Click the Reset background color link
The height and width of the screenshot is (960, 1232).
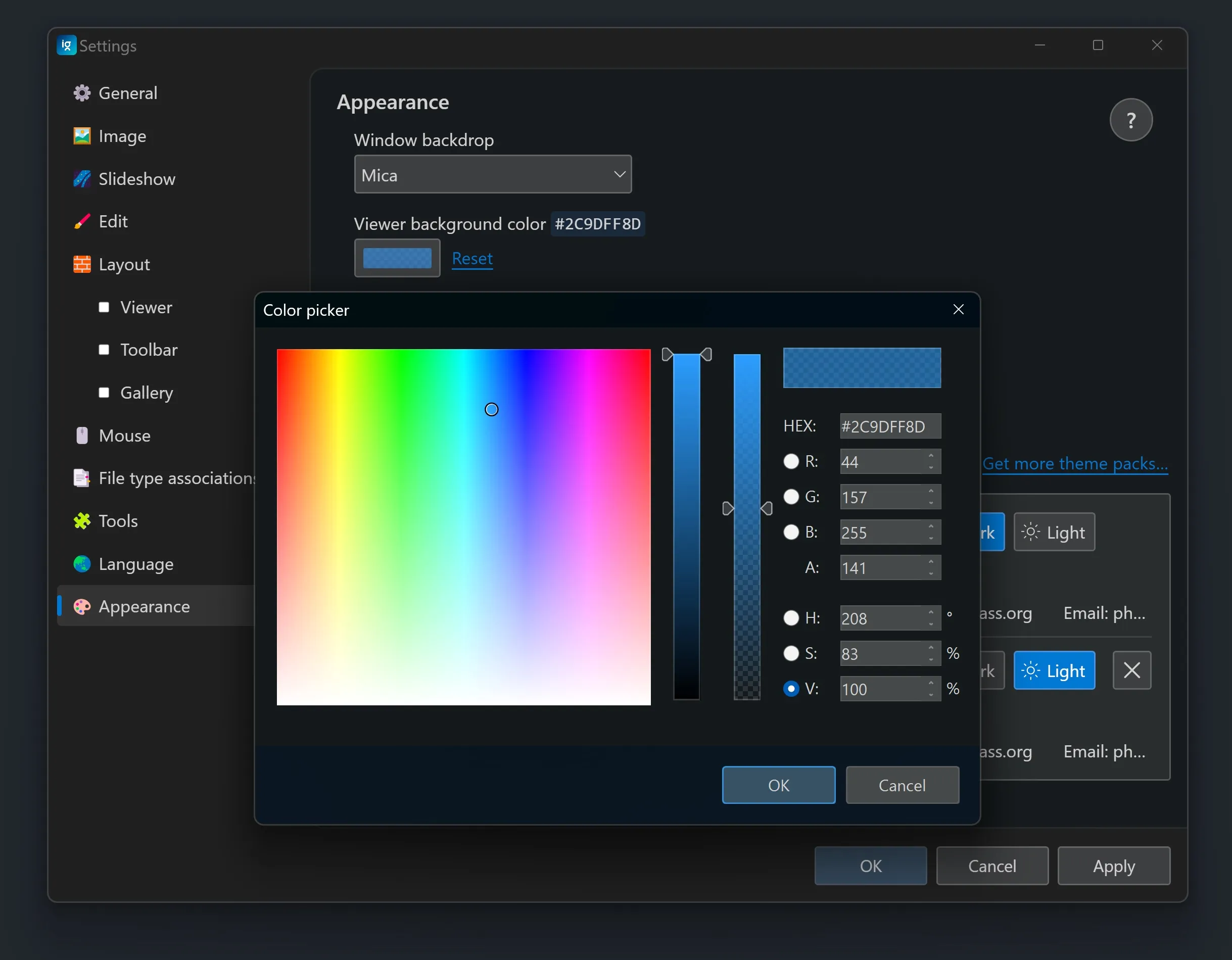[472, 258]
